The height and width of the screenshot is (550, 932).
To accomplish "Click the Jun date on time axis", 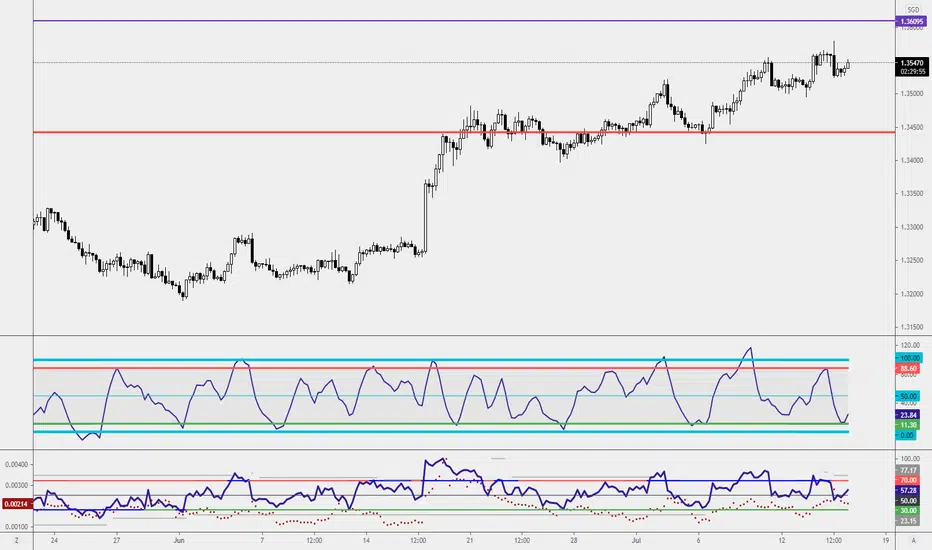I will point(179,540).
